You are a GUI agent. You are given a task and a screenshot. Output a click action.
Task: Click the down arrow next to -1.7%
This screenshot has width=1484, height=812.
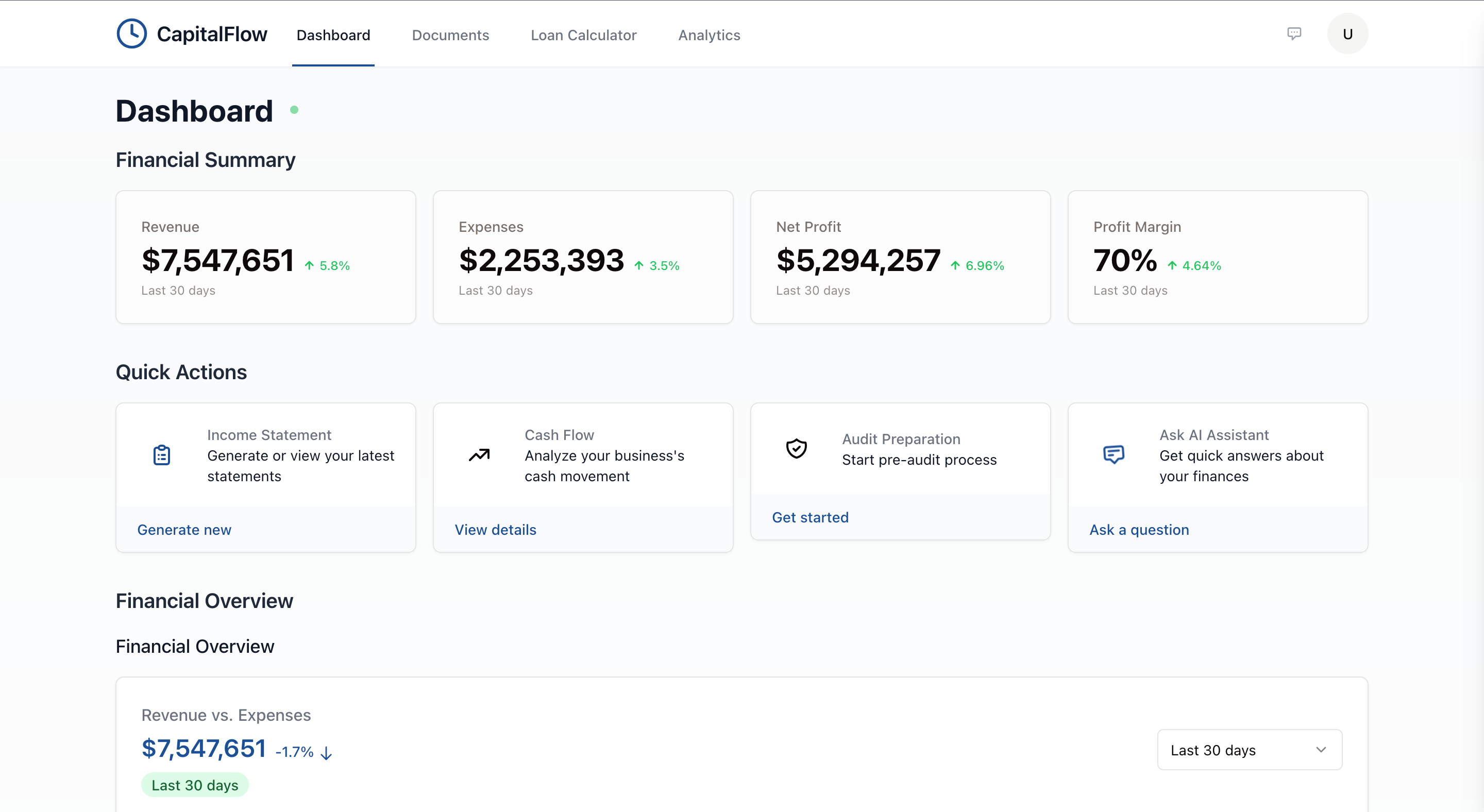[327, 753]
